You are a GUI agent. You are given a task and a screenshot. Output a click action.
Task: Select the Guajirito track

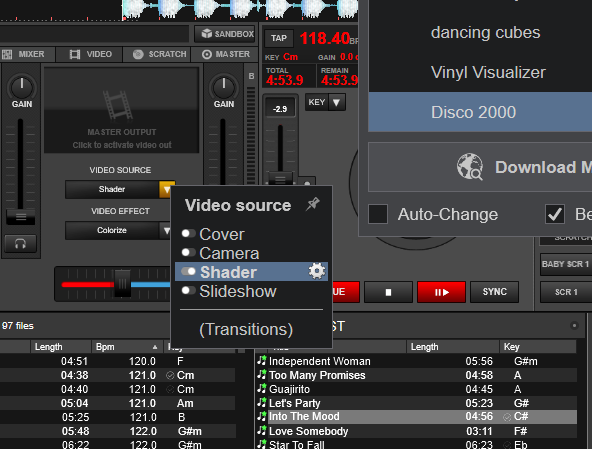click(x=416, y=389)
